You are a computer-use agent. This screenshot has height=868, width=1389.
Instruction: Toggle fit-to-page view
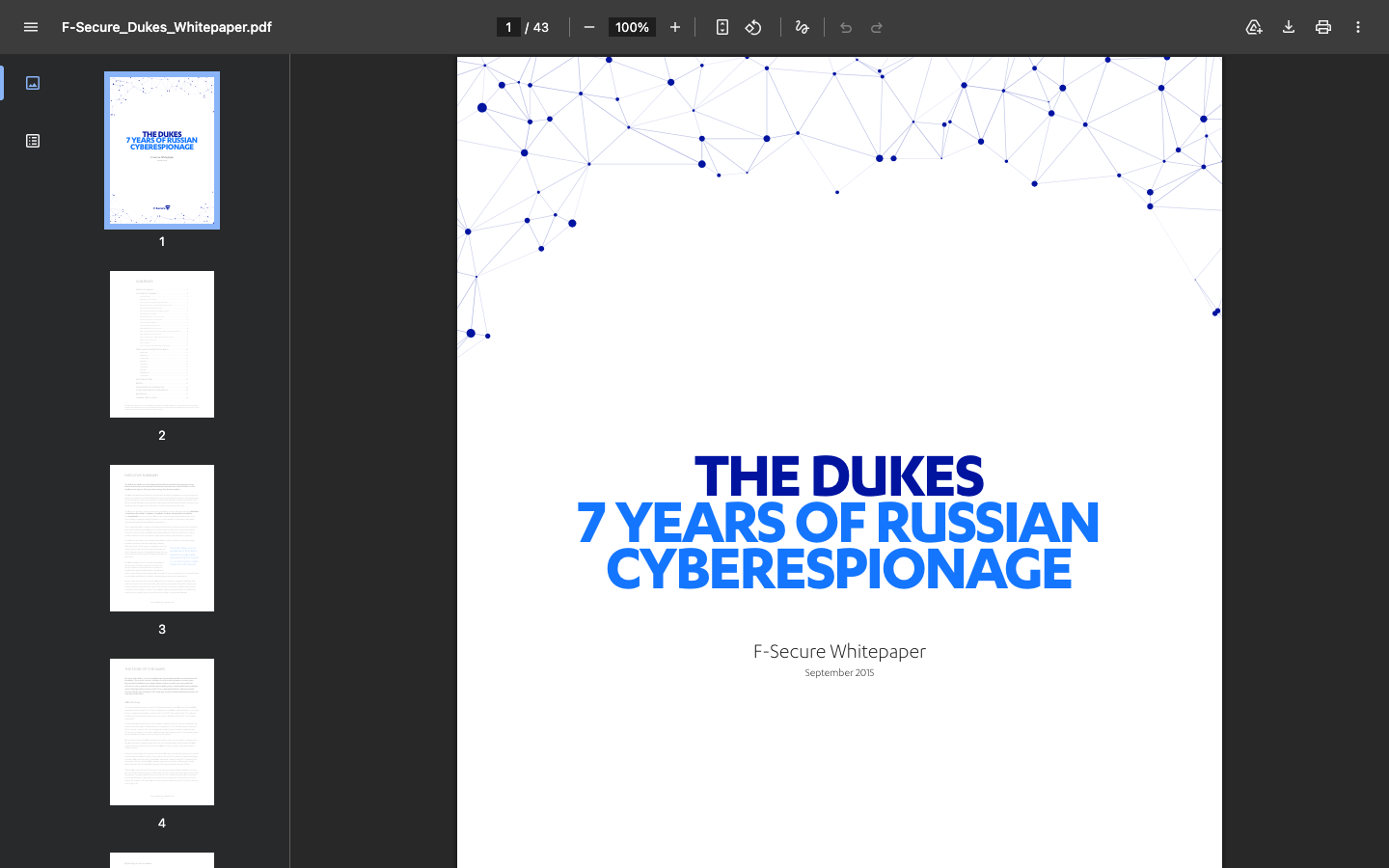[x=722, y=27]
